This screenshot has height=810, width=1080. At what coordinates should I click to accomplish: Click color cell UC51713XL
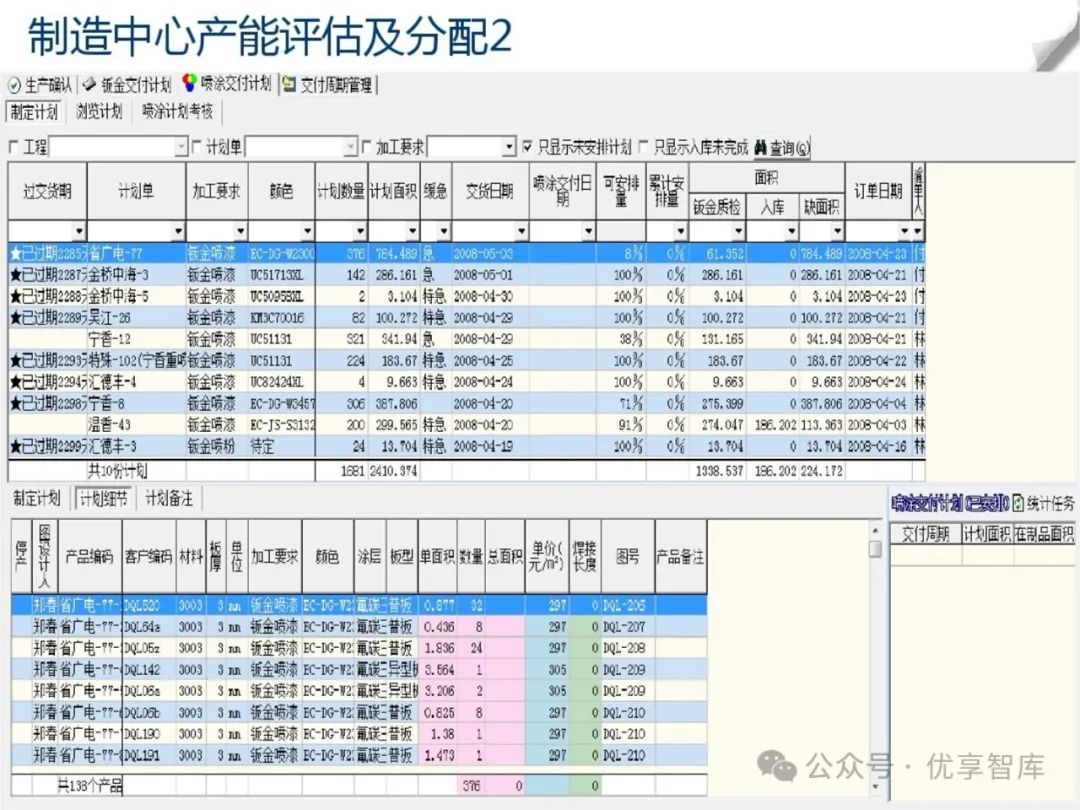coord(281,275)
